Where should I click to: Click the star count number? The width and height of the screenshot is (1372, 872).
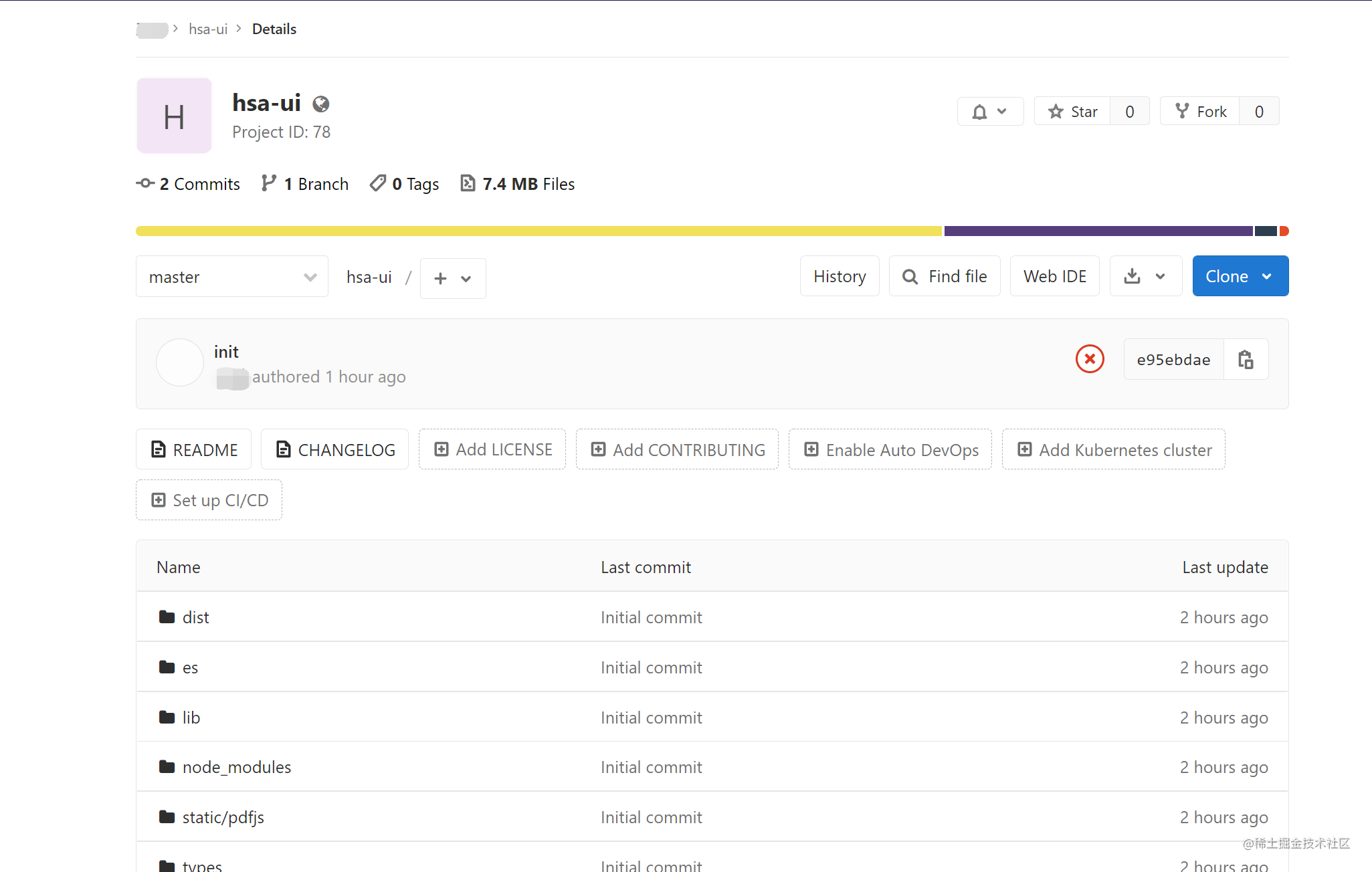pos(1130,112)
